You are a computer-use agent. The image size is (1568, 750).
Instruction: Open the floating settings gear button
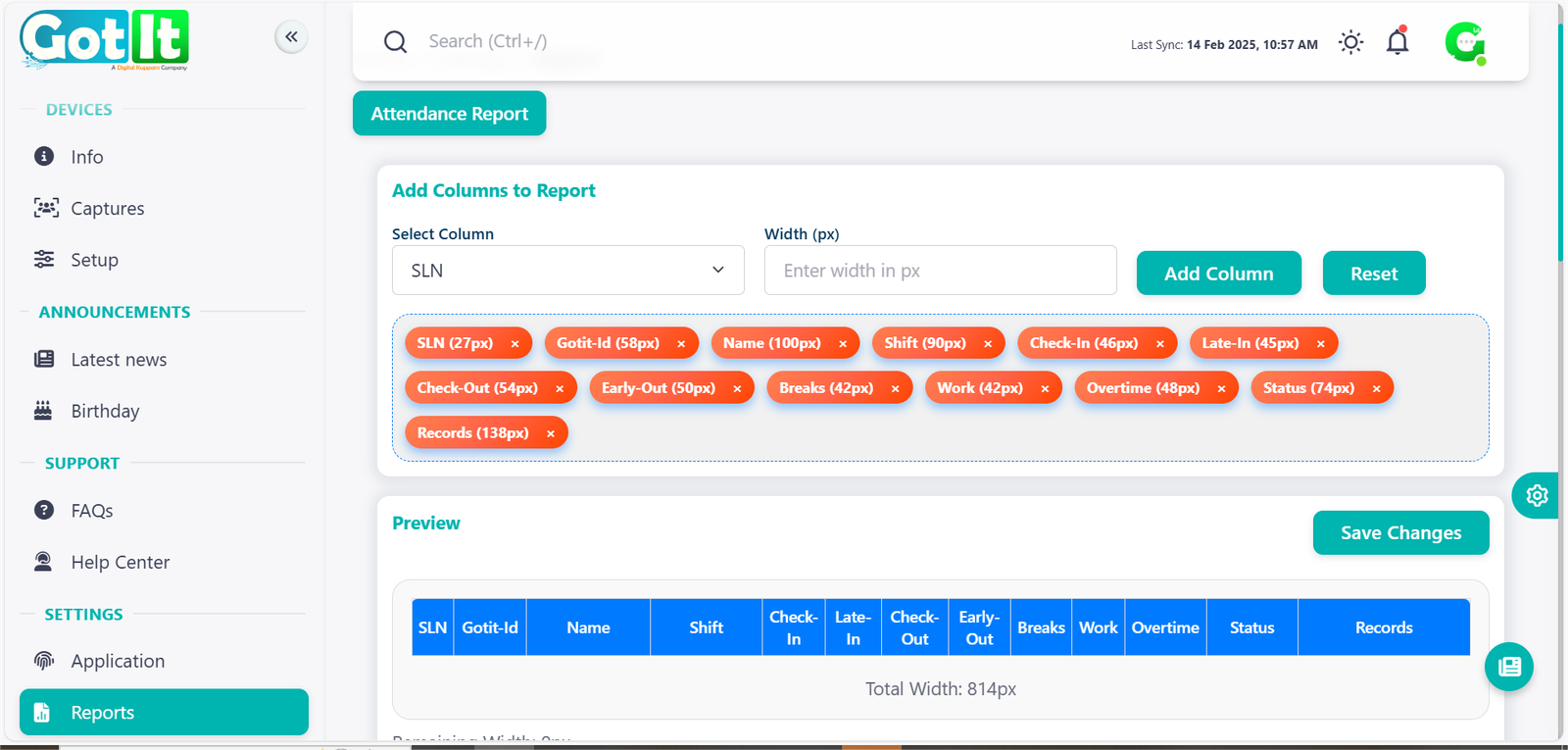pos(1536,495)
